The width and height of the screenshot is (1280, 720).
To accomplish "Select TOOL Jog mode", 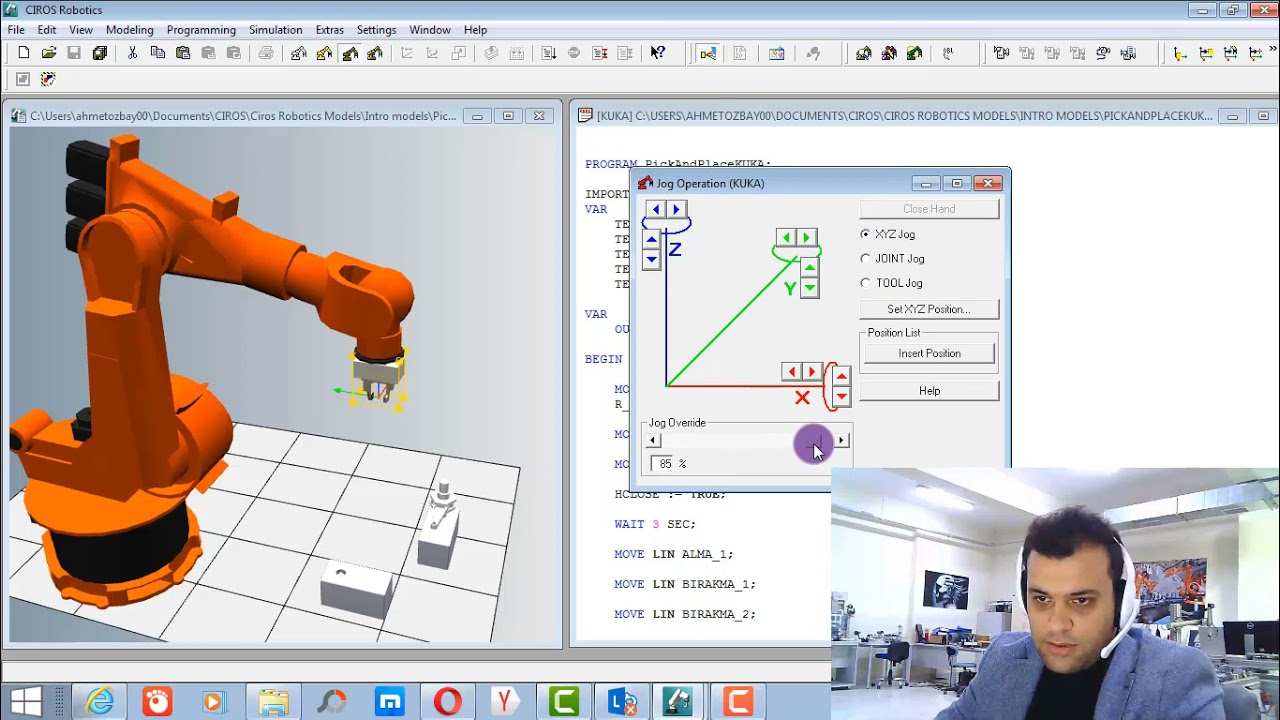I will (x=891, y=283).
